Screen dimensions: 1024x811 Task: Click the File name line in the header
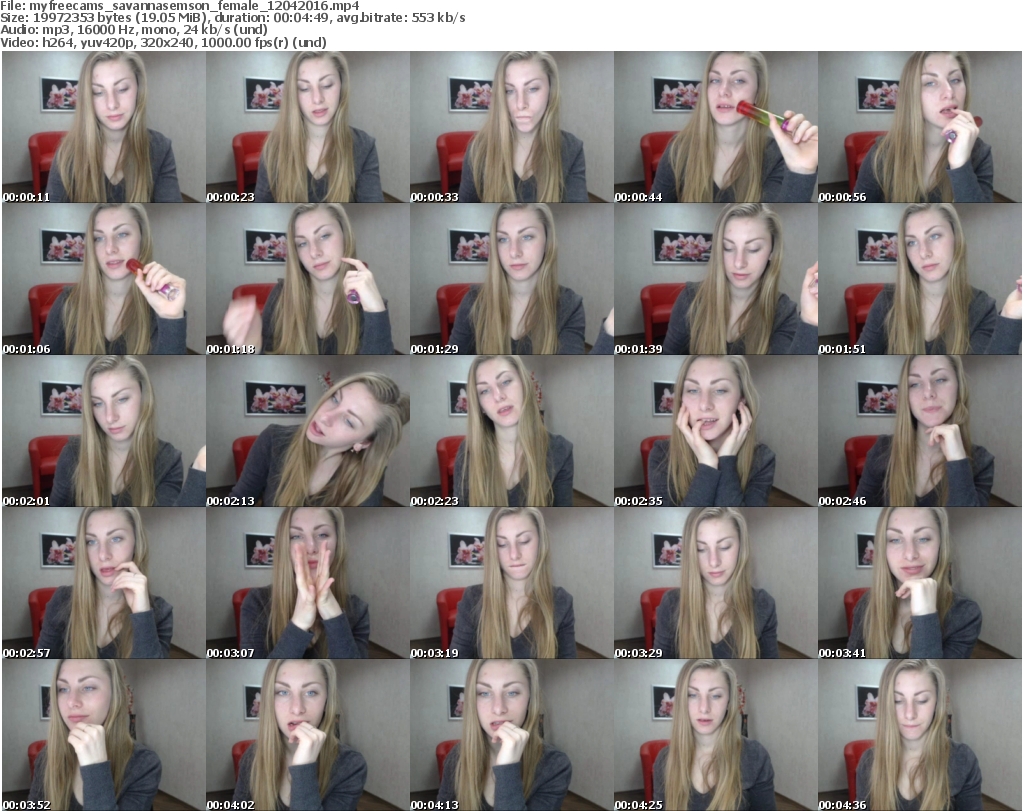coord(180,6)
